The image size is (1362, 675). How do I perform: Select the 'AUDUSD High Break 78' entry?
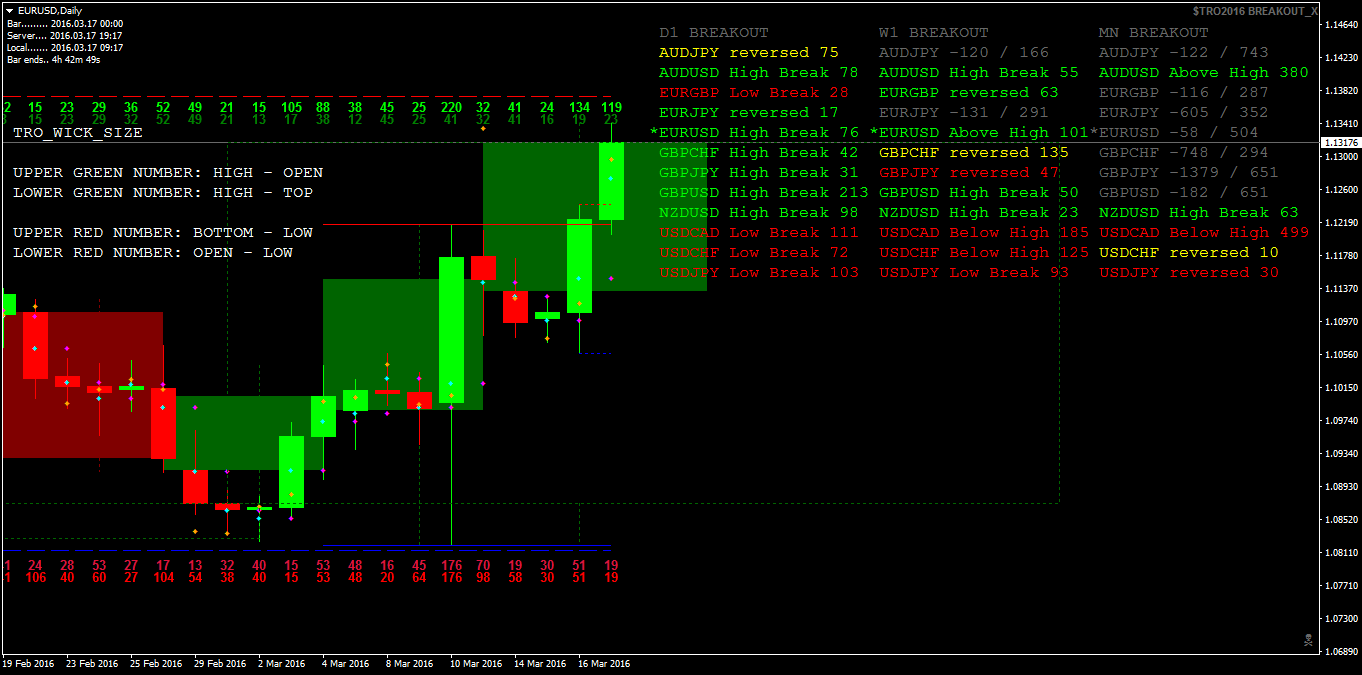759,73
